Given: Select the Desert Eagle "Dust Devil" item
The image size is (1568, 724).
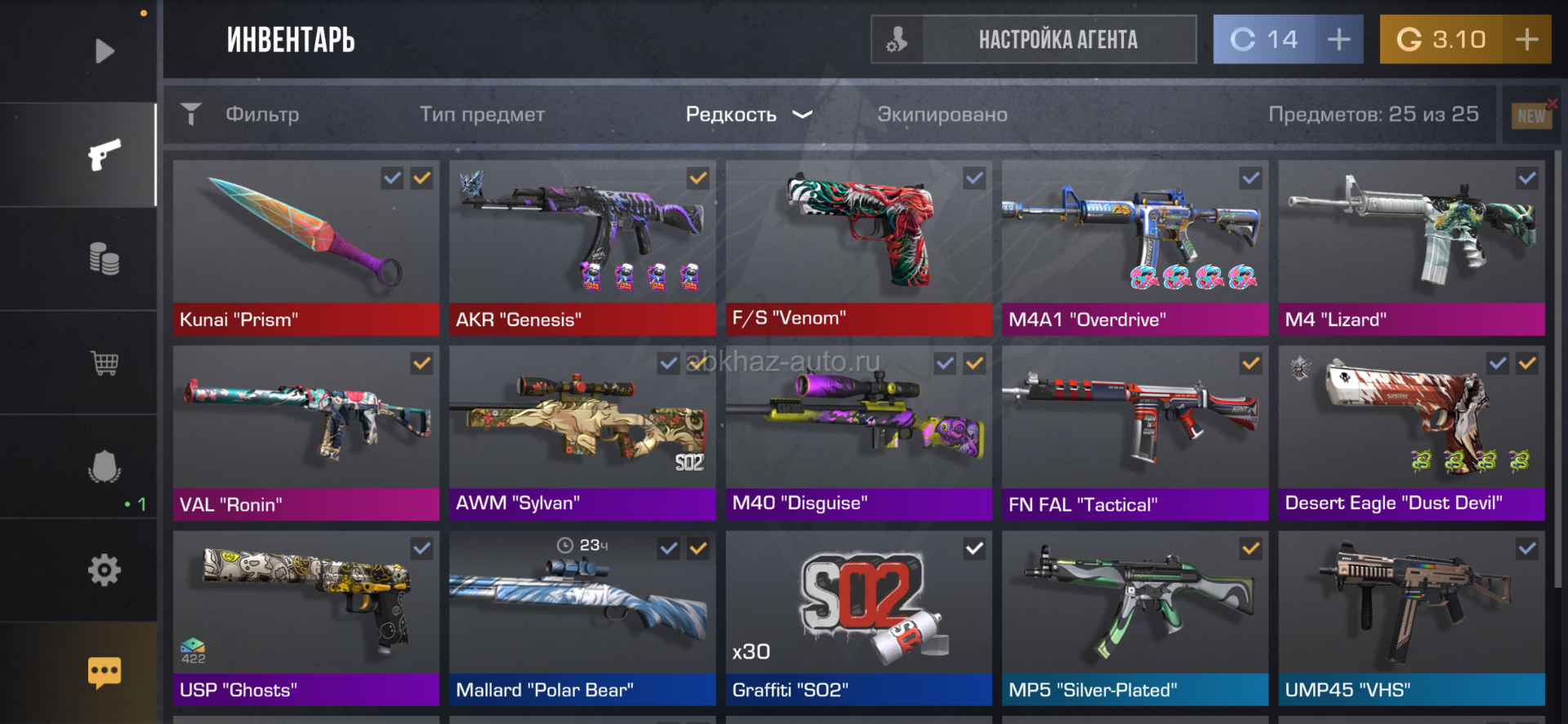Looking at the screenshot, I should (x=1411, y=433).
